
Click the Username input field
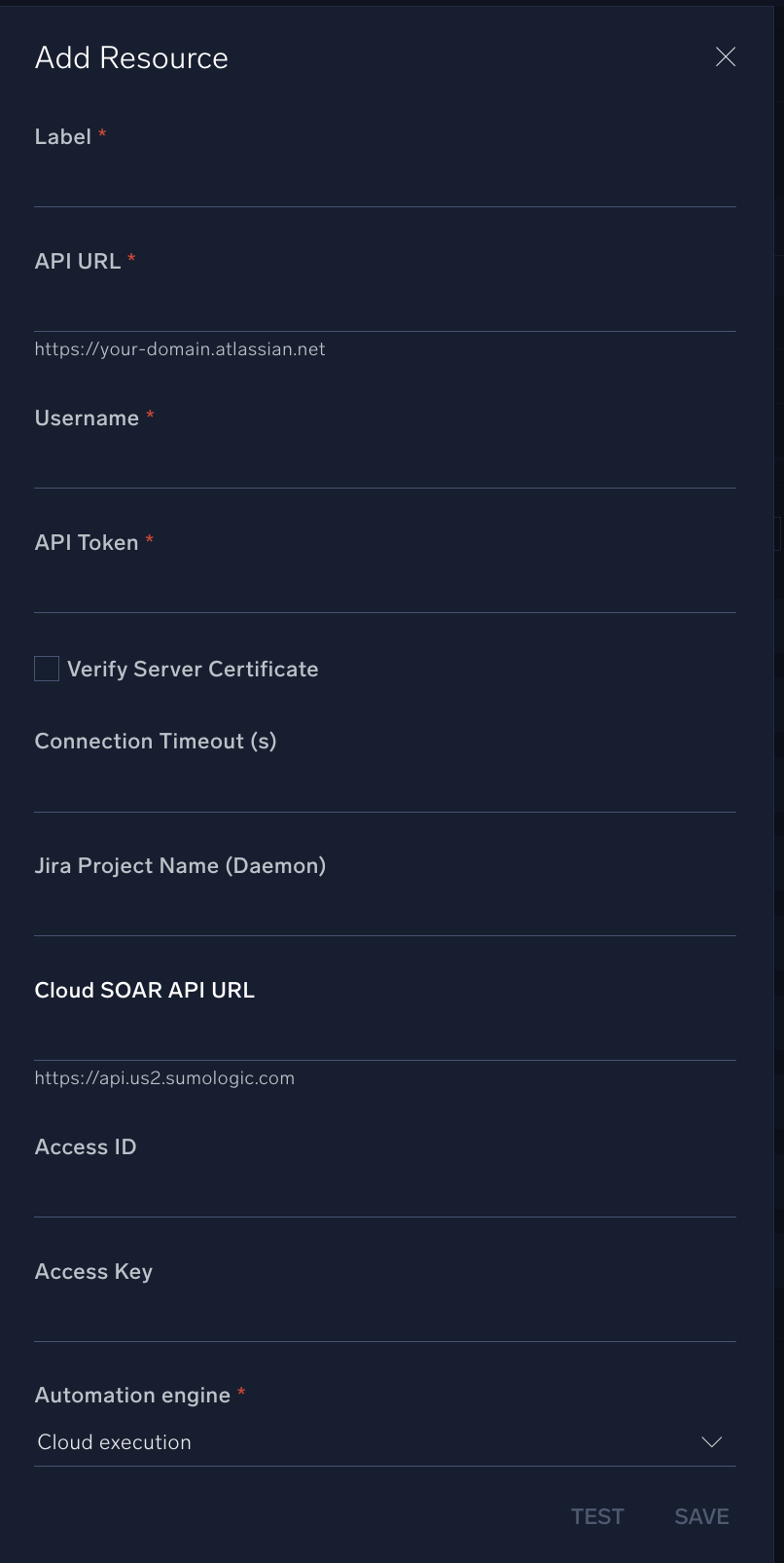[384, 465]
